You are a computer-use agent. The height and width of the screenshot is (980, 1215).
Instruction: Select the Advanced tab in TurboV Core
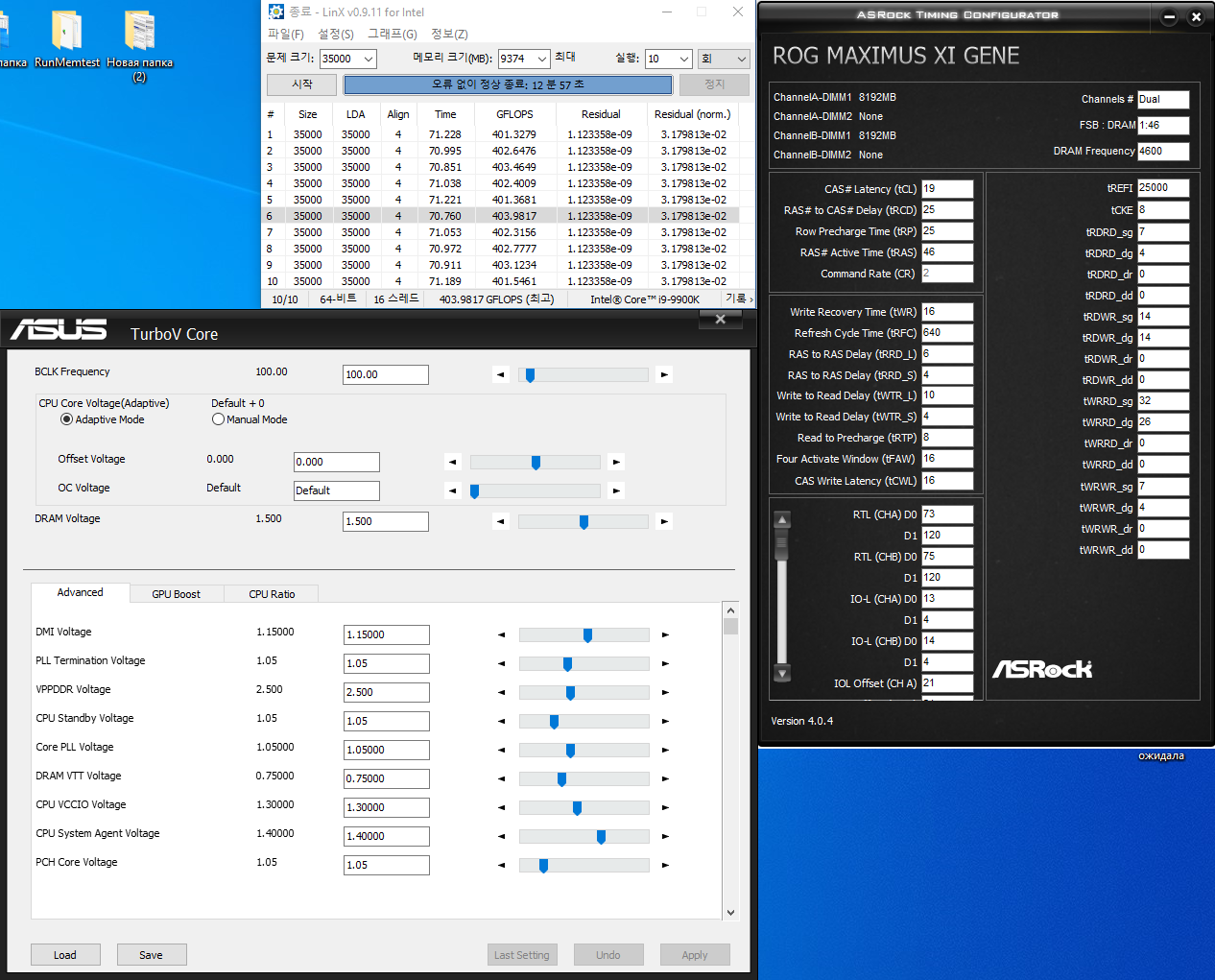(x=81, y=592)
